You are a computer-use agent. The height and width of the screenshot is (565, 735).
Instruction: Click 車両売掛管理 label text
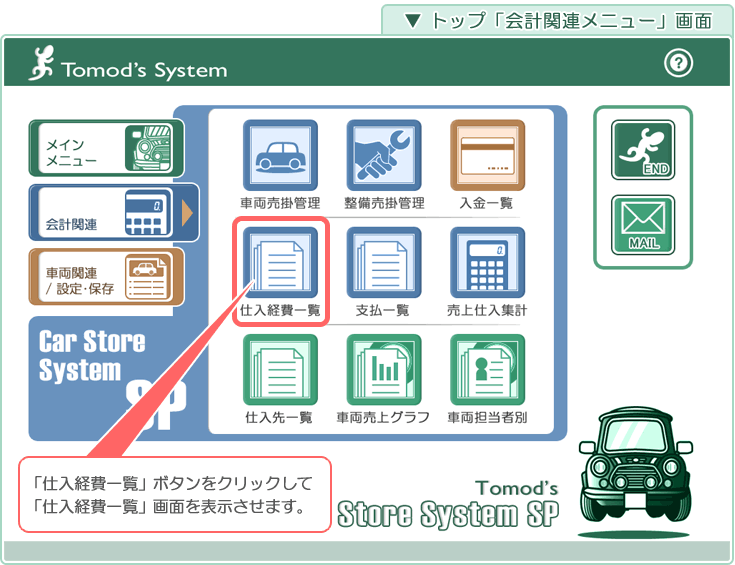[x=280, y=203]
